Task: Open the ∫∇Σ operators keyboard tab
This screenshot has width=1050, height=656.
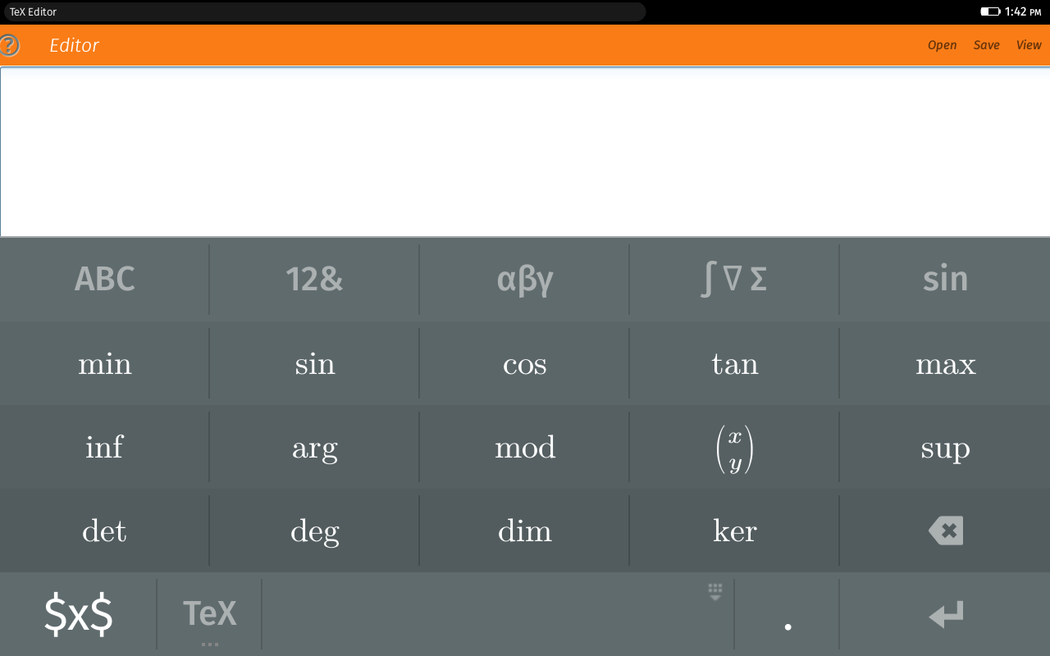Action: [x=734, y=279]
